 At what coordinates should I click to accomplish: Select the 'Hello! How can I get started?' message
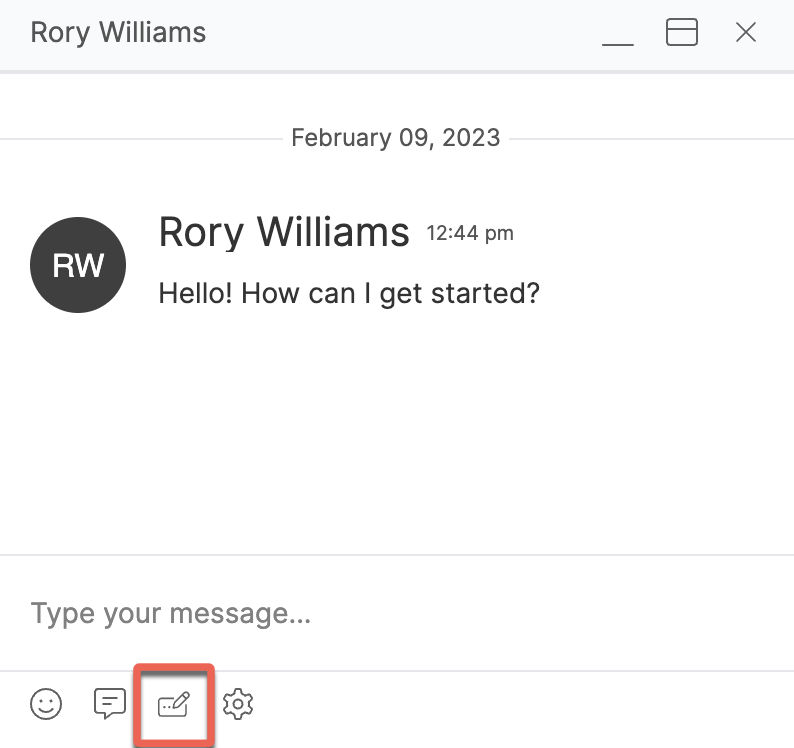click(349, 293)
